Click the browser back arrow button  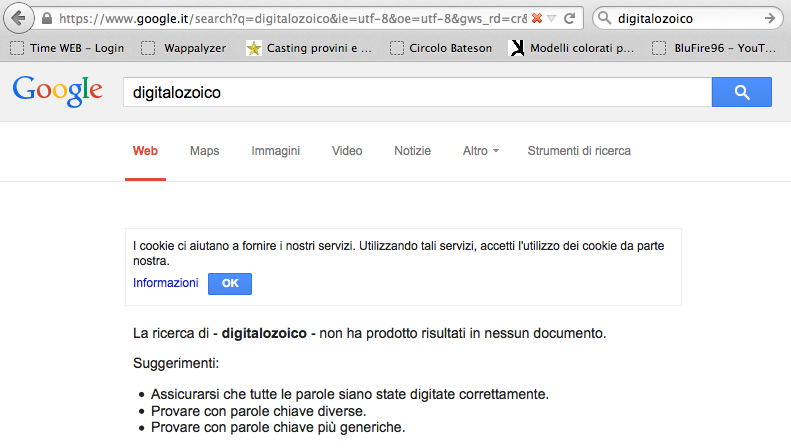tap(19, 19)
